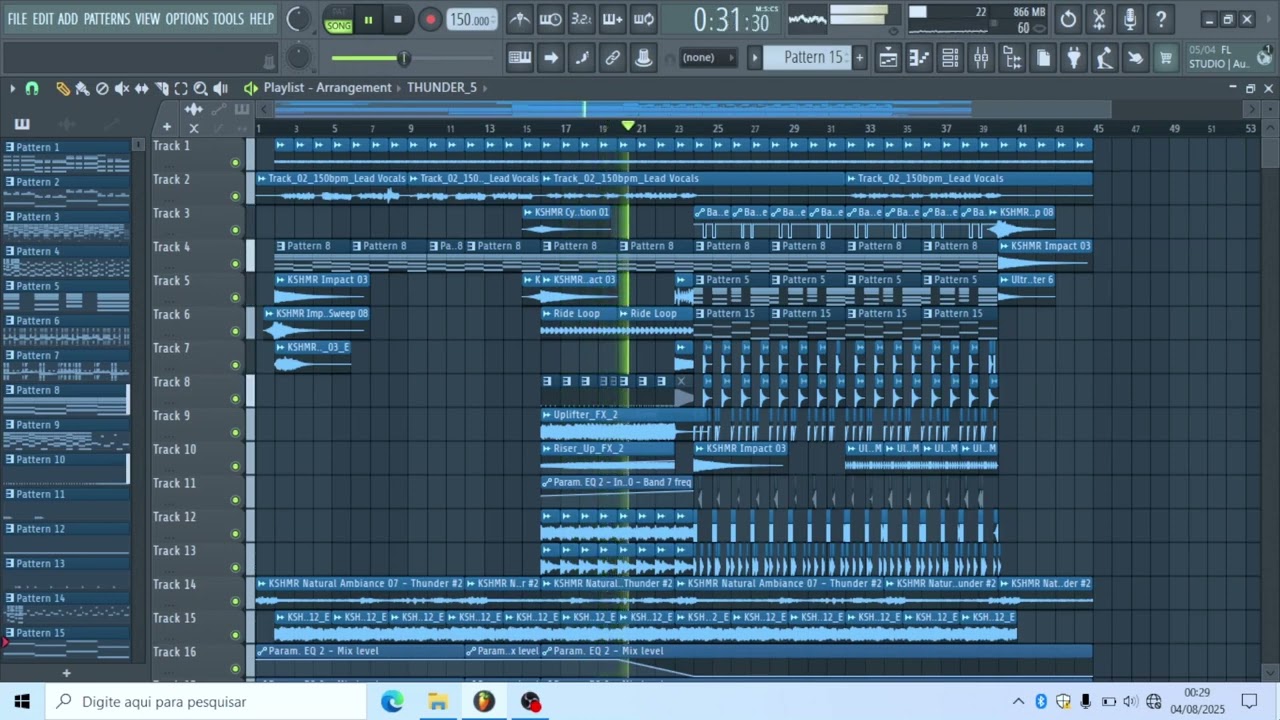This screenshot has width=1280, height=720.
Task: Open the Mixer icon
Action: (981, 58)
